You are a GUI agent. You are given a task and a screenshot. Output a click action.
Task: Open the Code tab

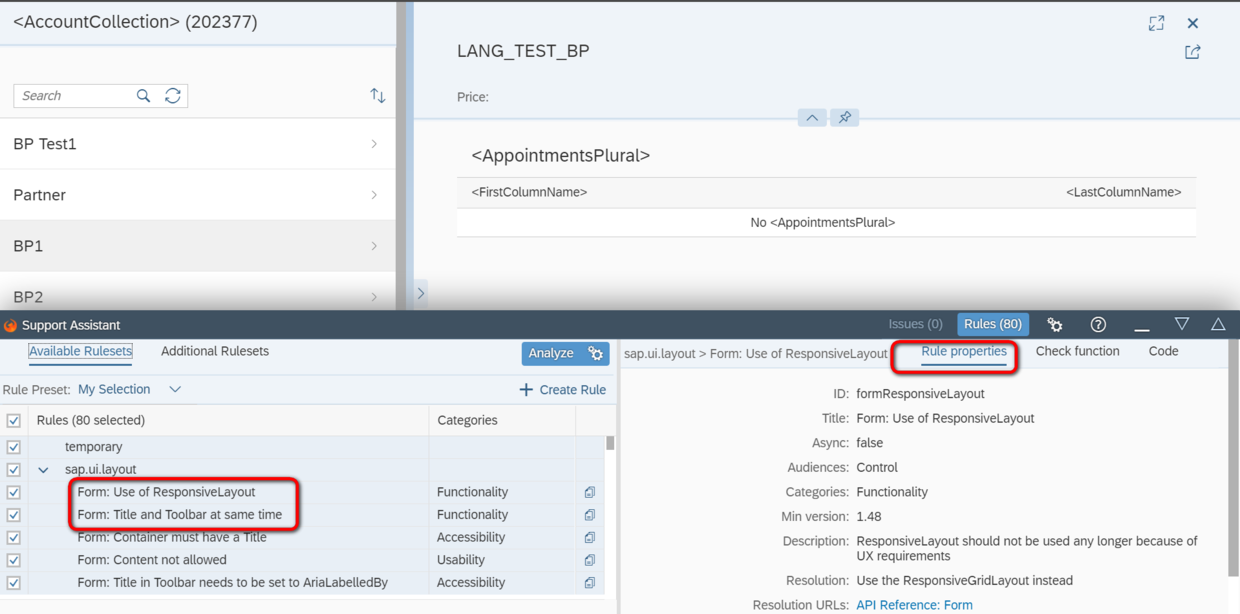1163,351
